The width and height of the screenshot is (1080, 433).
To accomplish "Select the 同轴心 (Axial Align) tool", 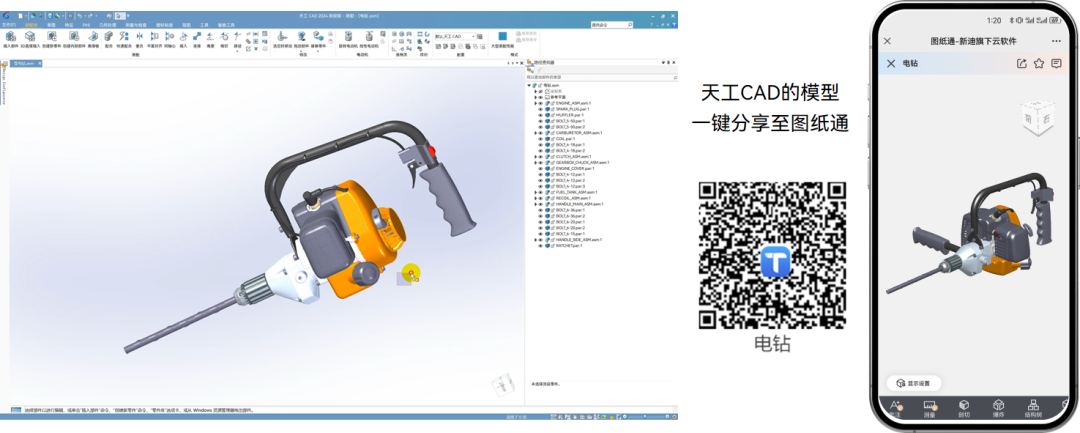I will [x=169, y=38].
